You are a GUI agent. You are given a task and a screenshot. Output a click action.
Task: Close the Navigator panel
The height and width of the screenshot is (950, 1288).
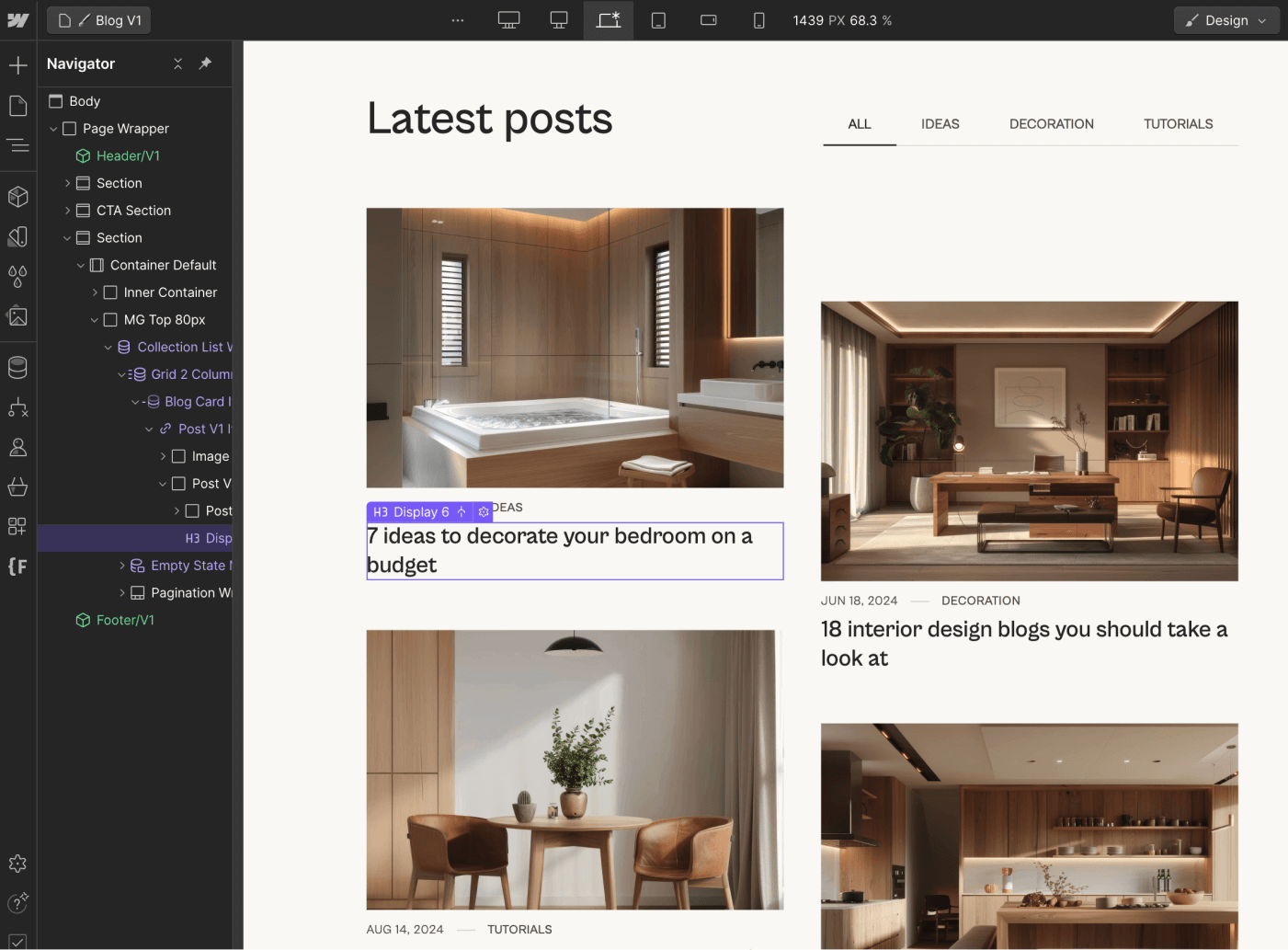[177, 63]
